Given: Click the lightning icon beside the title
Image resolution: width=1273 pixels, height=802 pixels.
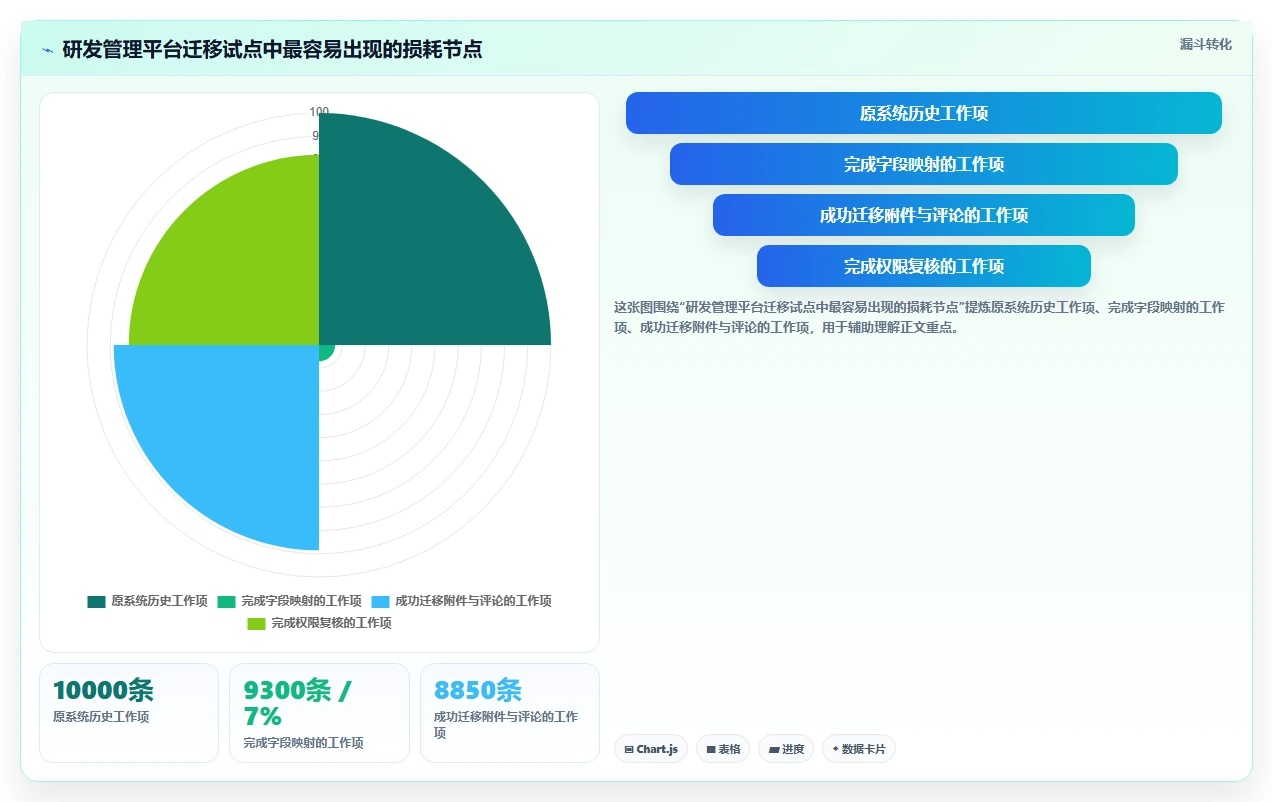Looking at the screenshot, I should 47,50.
